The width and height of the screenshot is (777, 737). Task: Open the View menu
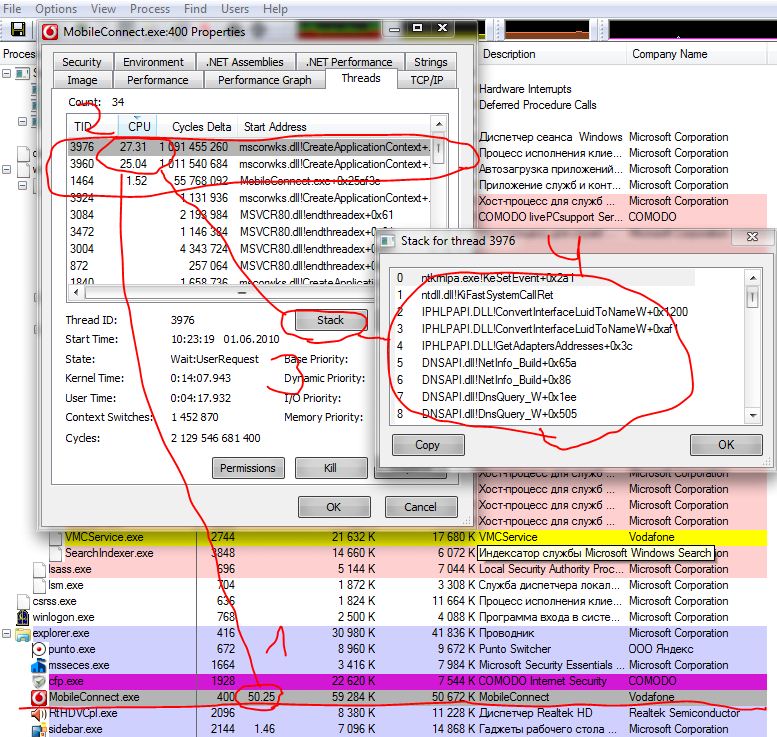[x=103, y=9]
